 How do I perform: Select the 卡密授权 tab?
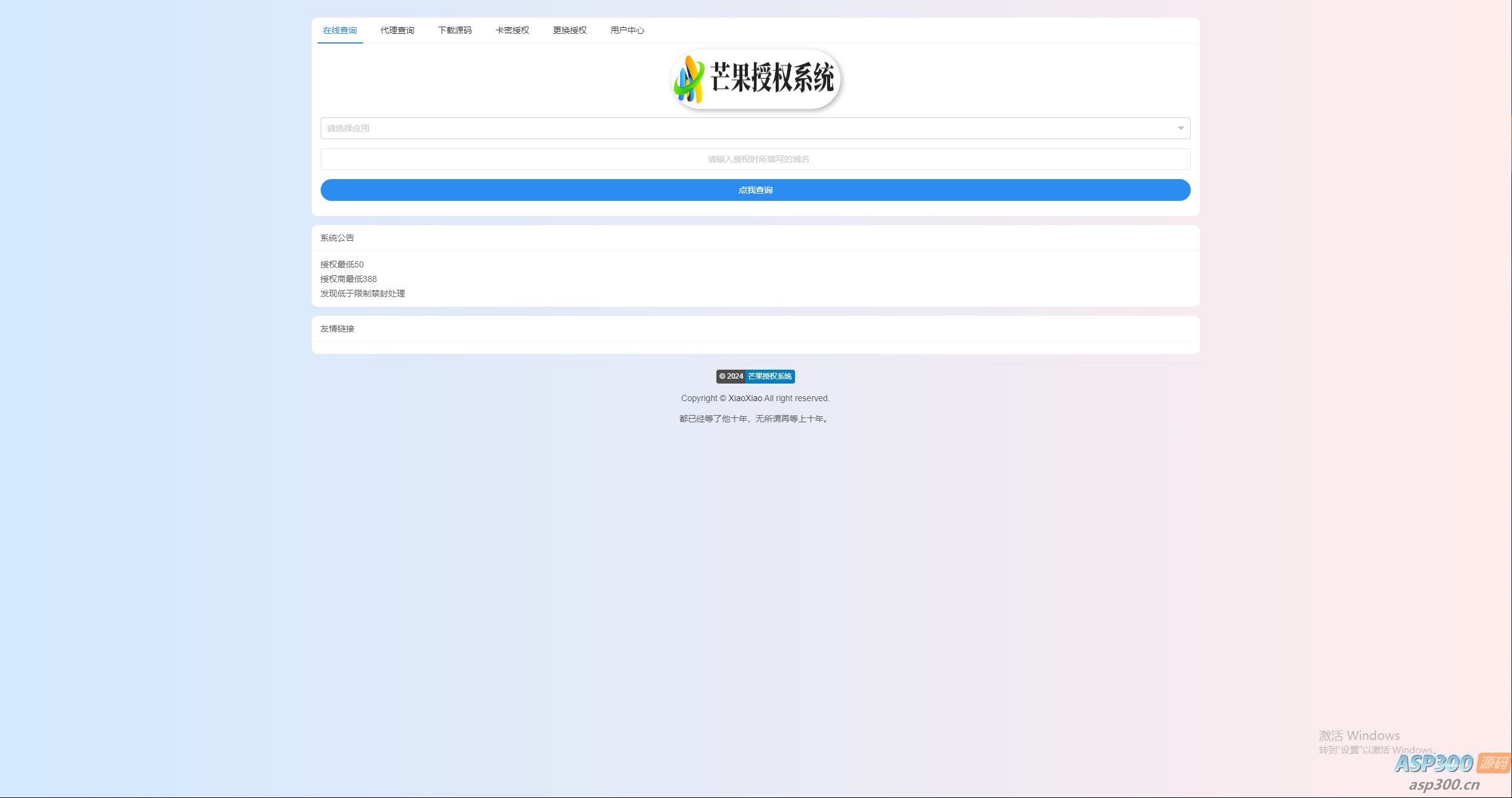click(x=512, y=30)
